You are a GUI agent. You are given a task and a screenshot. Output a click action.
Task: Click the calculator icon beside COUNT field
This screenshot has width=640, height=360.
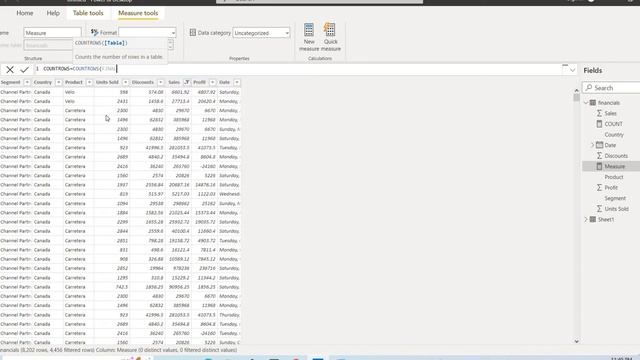[x=599, y=124]
